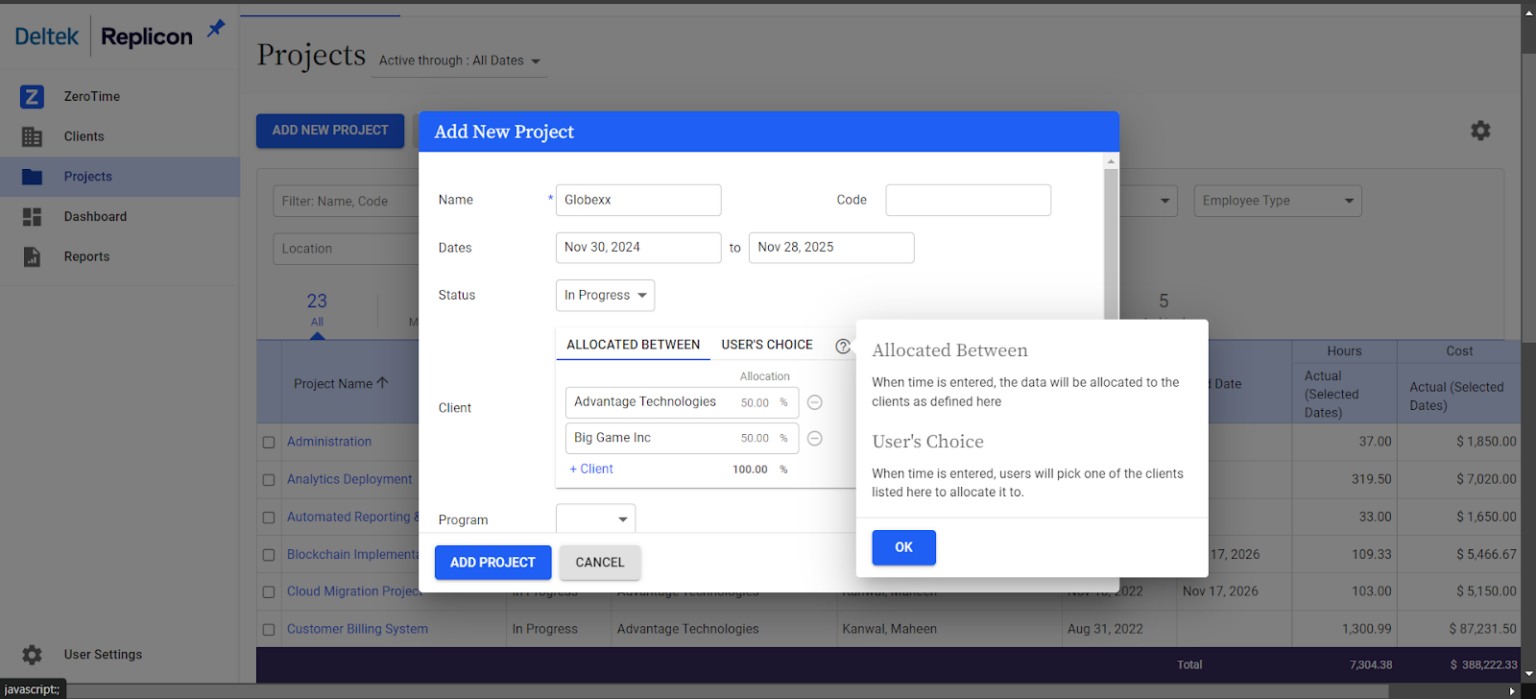Open the settings gear above the projects table

(1481, 130)
